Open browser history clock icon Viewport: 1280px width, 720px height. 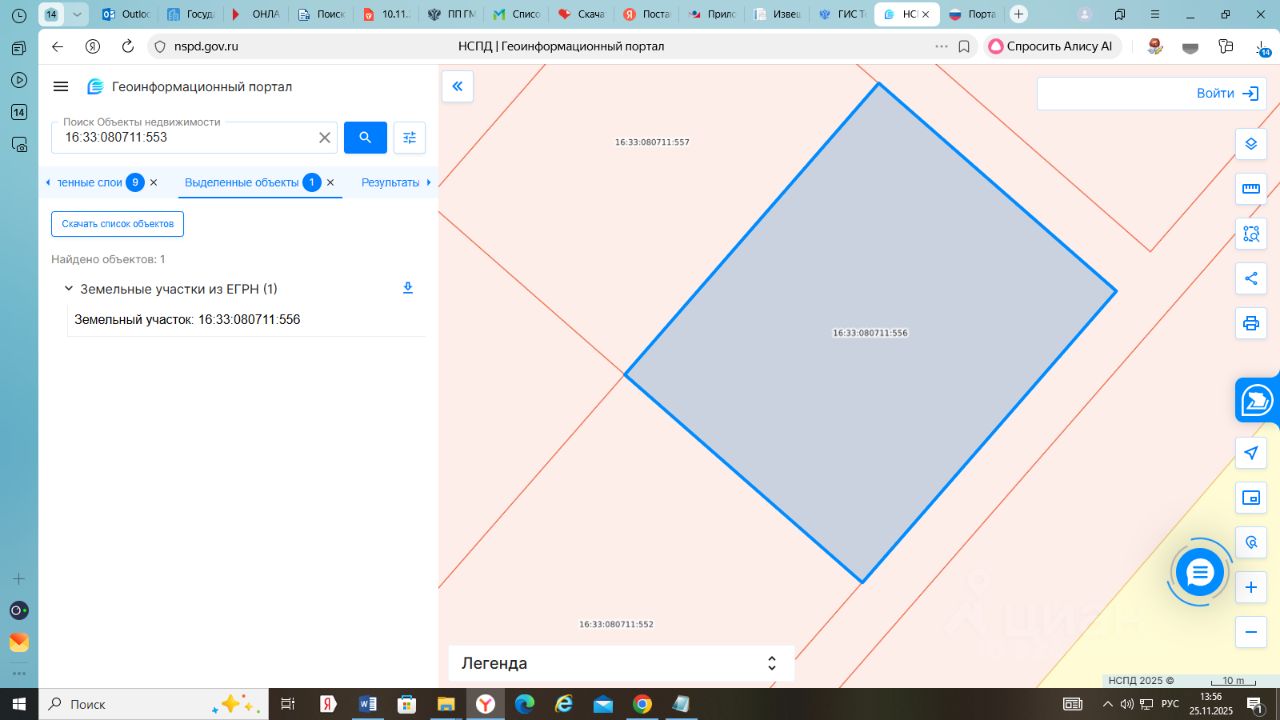tap(18, 15)
